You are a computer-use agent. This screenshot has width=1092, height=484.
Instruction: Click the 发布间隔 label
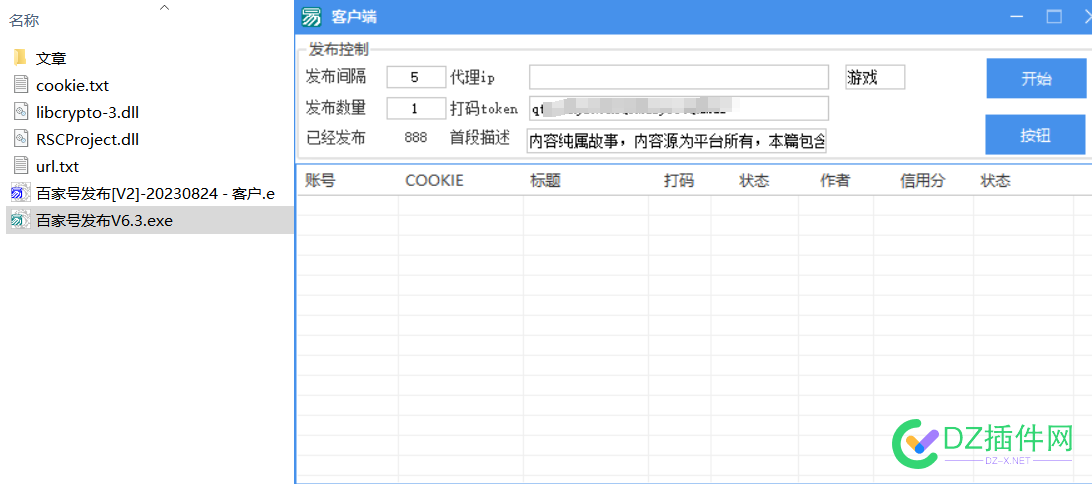(x=336, y=77)
